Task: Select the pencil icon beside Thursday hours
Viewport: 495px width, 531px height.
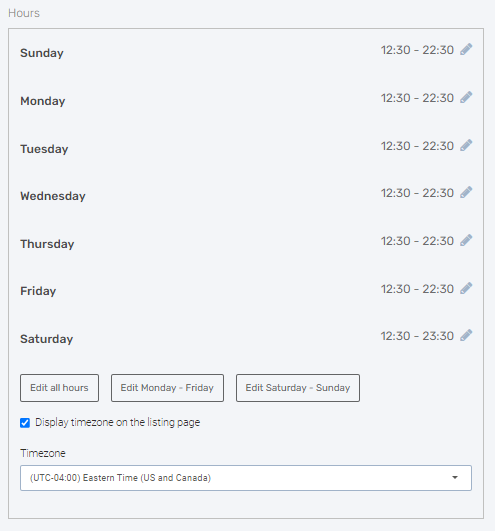Action: 466,241
